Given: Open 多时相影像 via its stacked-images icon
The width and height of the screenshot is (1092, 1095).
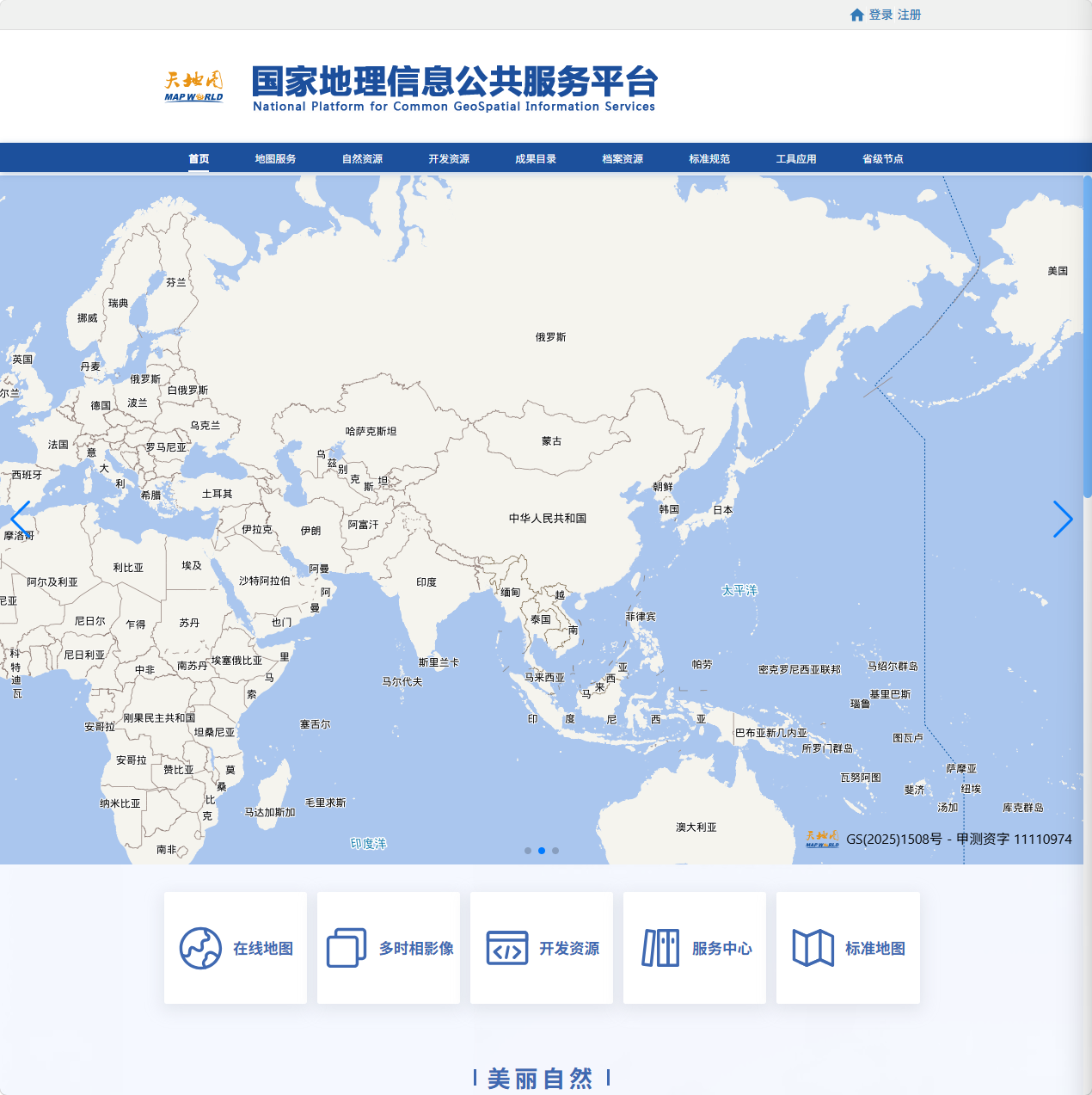Looking at the screenshot, I should [346, 946].
